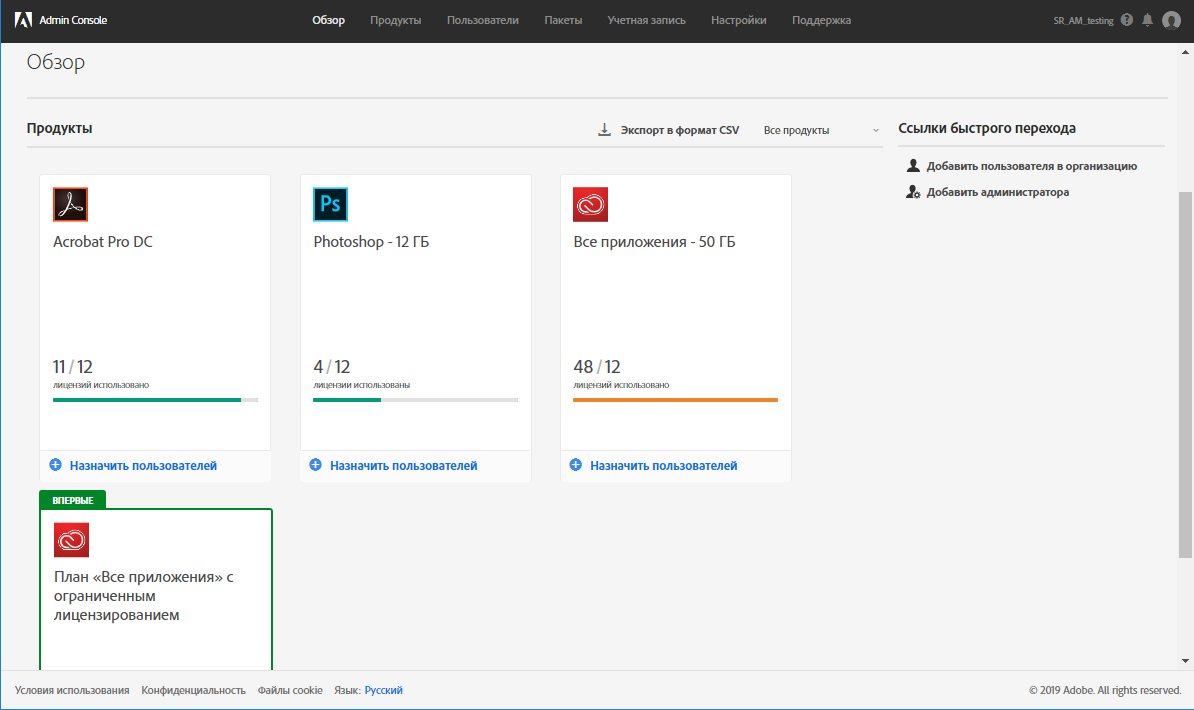The width and height of the screenshot is (1194, 710).
Task: Click the plus icon under the Photoshop card
Action: point(316,465)
